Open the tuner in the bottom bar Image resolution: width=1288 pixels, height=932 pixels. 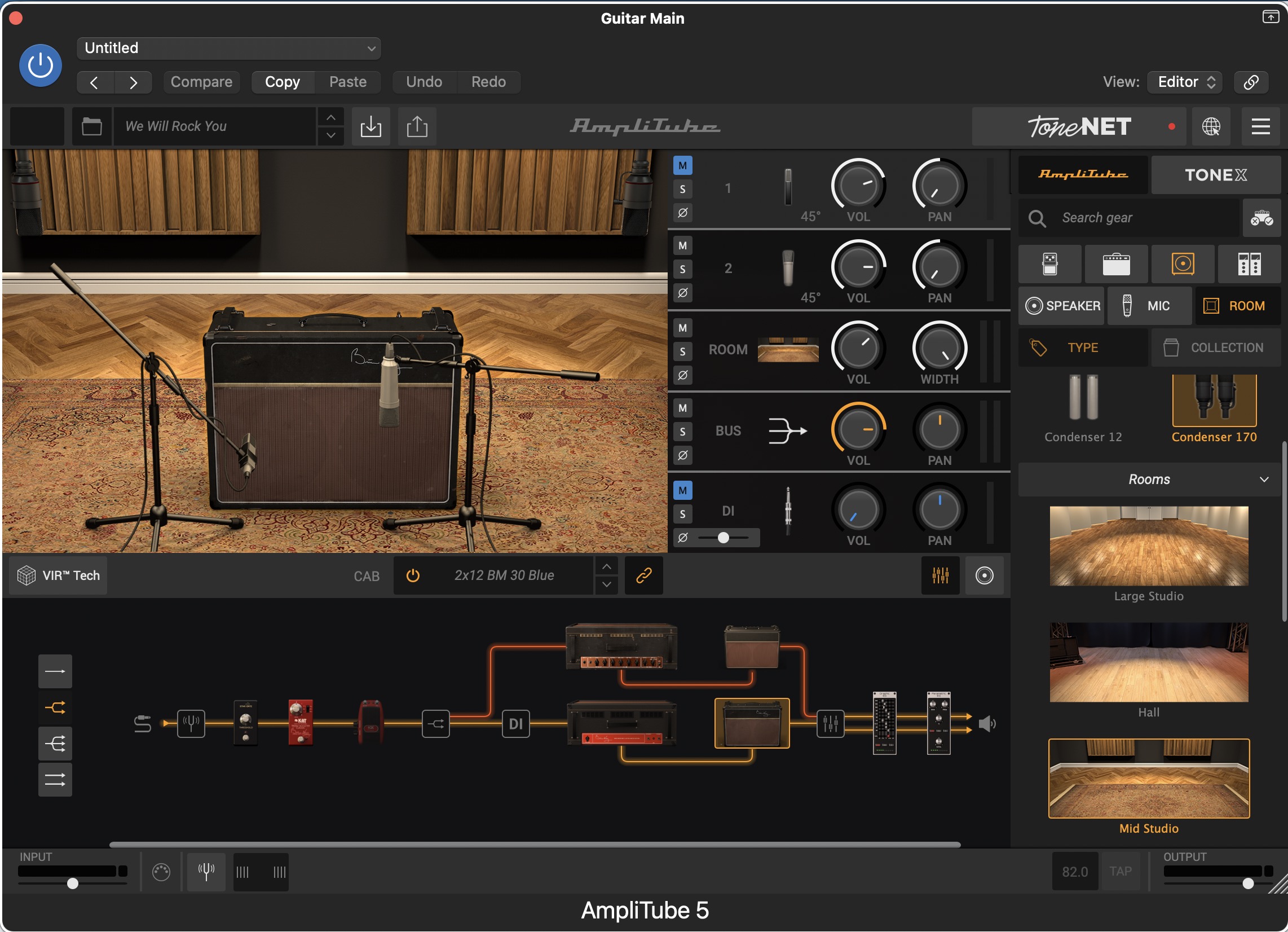pyautogui.click(x=206, y=871)
